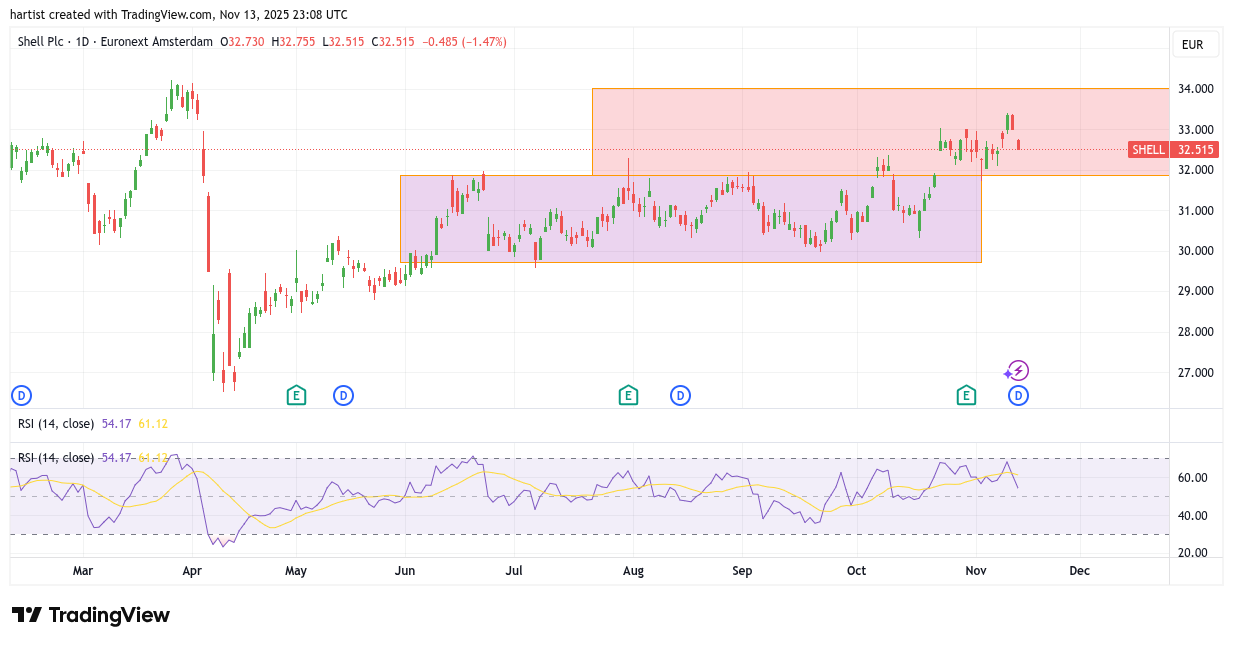Image resolution: width=1233 pixels, height=645 pixels.
Task: Click the 34.000 price axis label
Action: coord(1195,89)
